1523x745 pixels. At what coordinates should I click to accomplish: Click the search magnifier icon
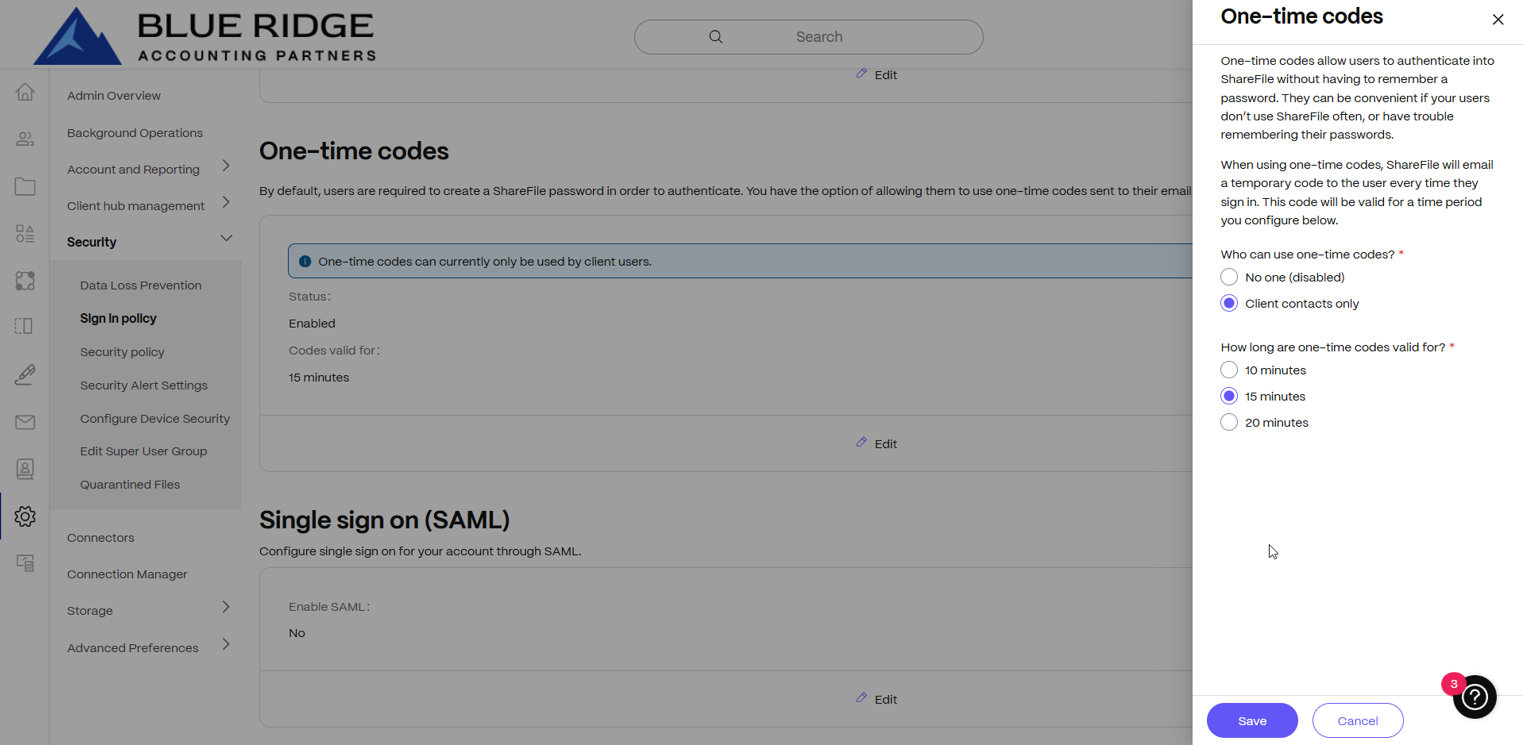click(716, 37)
